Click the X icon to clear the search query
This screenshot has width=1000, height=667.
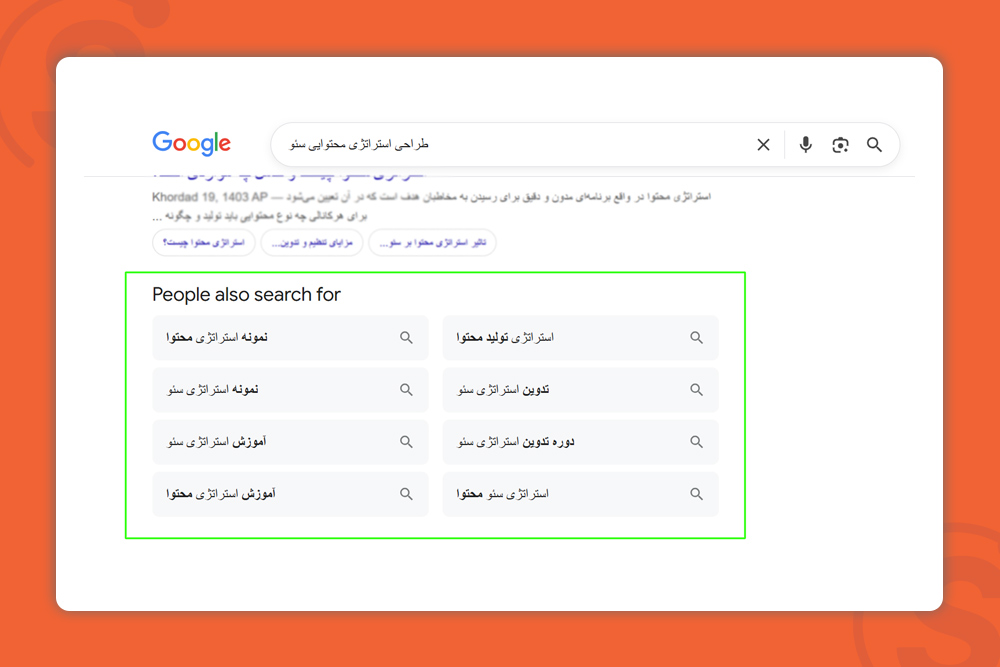[x=763, y=144]
